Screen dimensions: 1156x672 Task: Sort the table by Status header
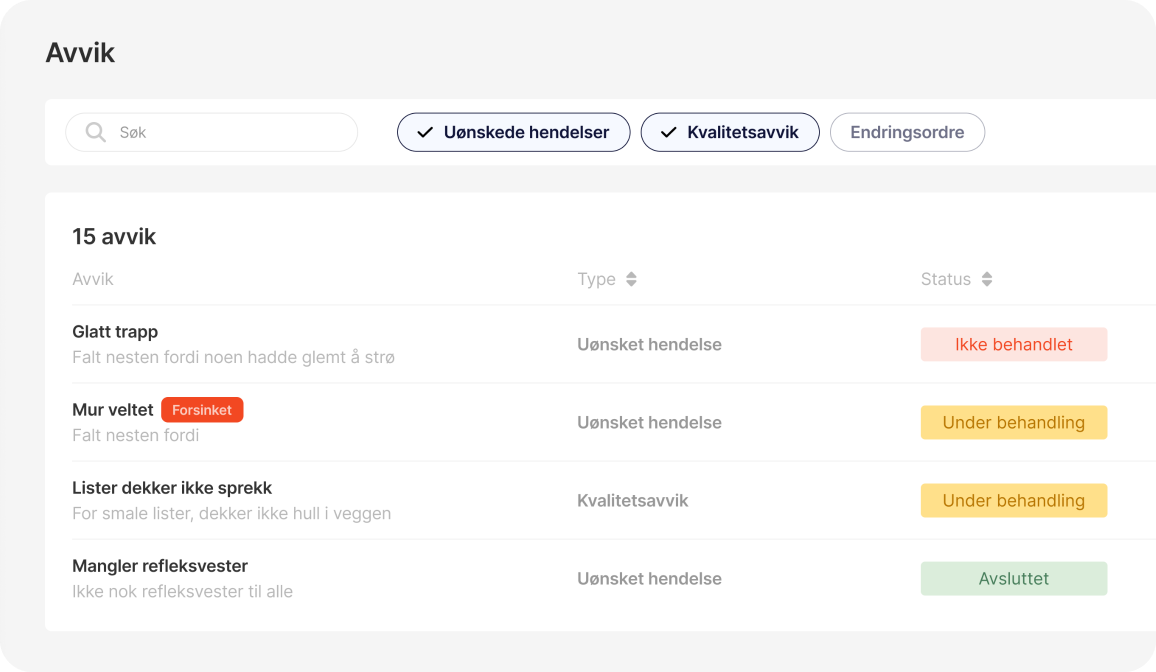(946, 280)
